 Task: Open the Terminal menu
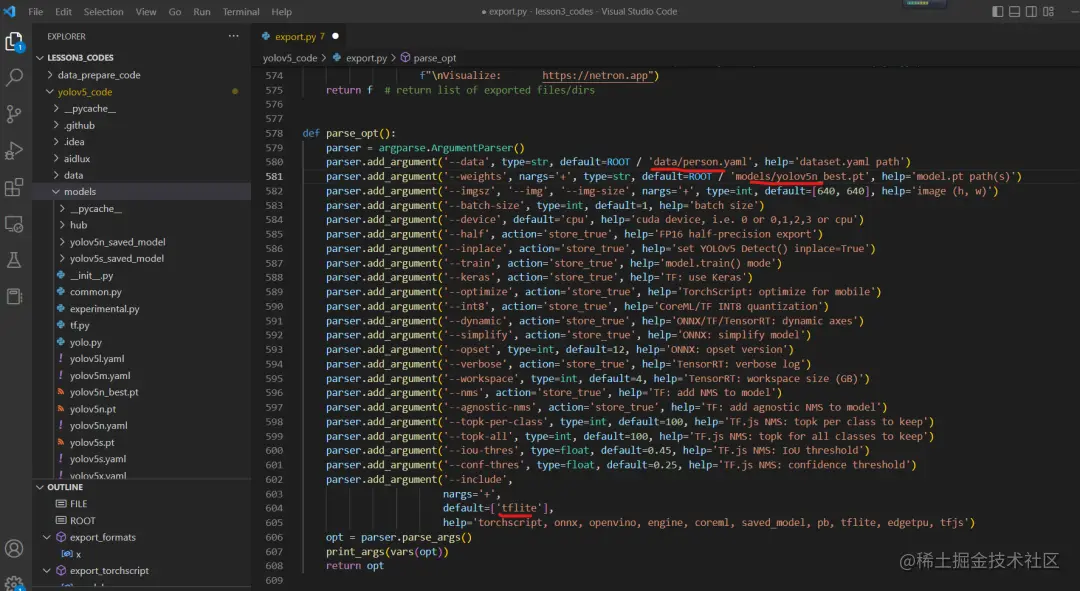coord(241,12)
